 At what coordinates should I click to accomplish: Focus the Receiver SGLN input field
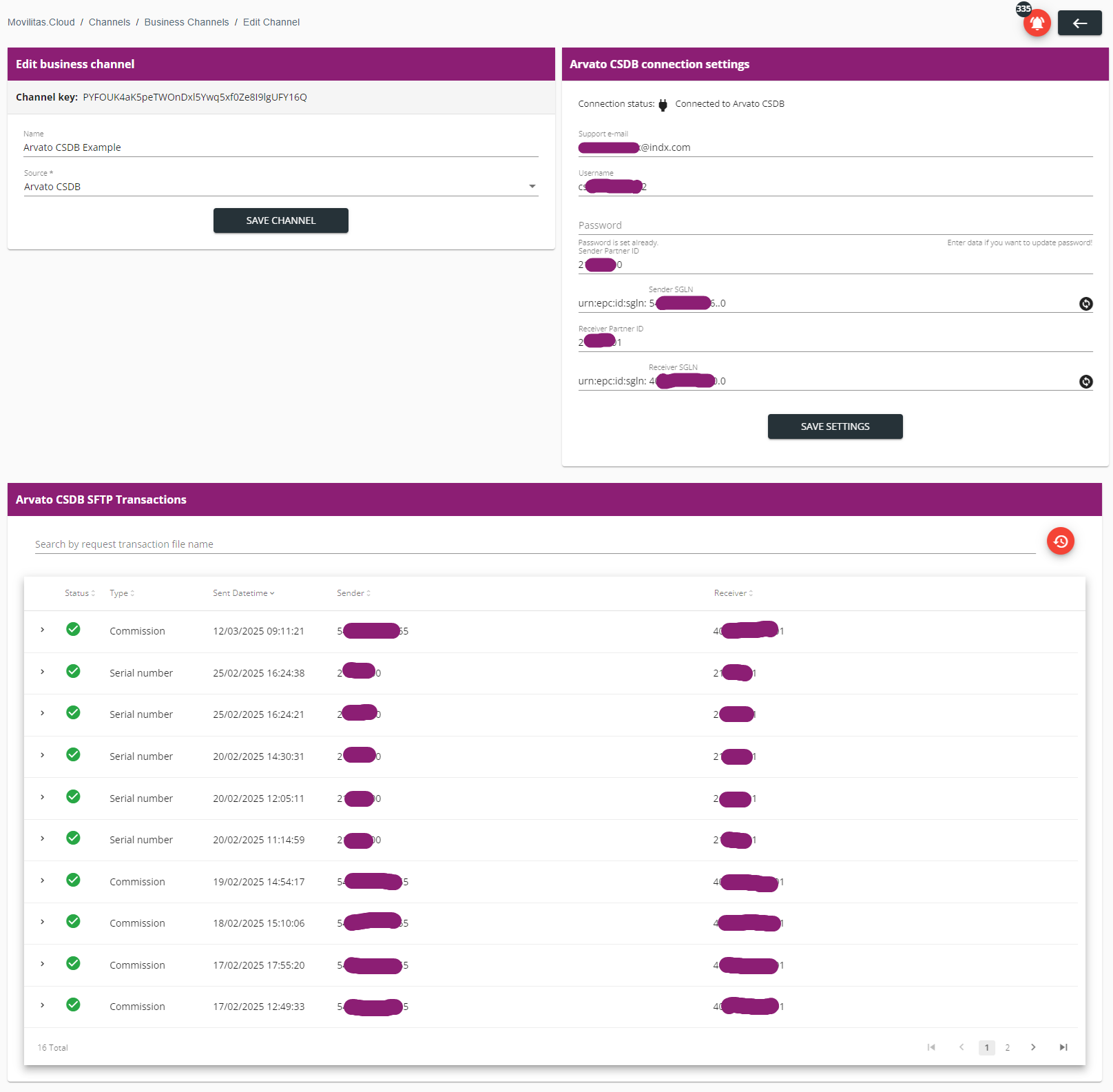863,381
